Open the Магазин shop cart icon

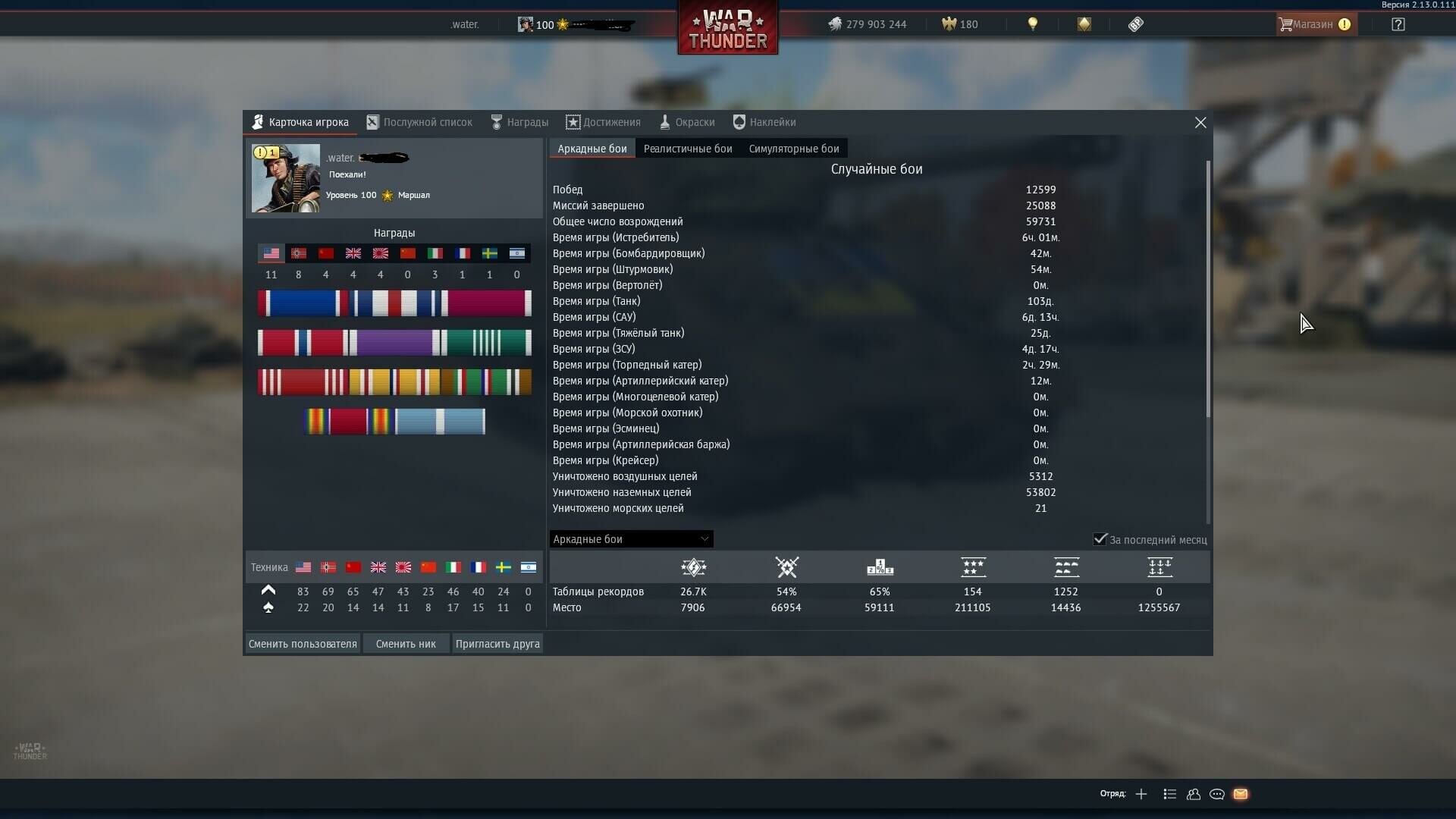tap(1285, 24)
